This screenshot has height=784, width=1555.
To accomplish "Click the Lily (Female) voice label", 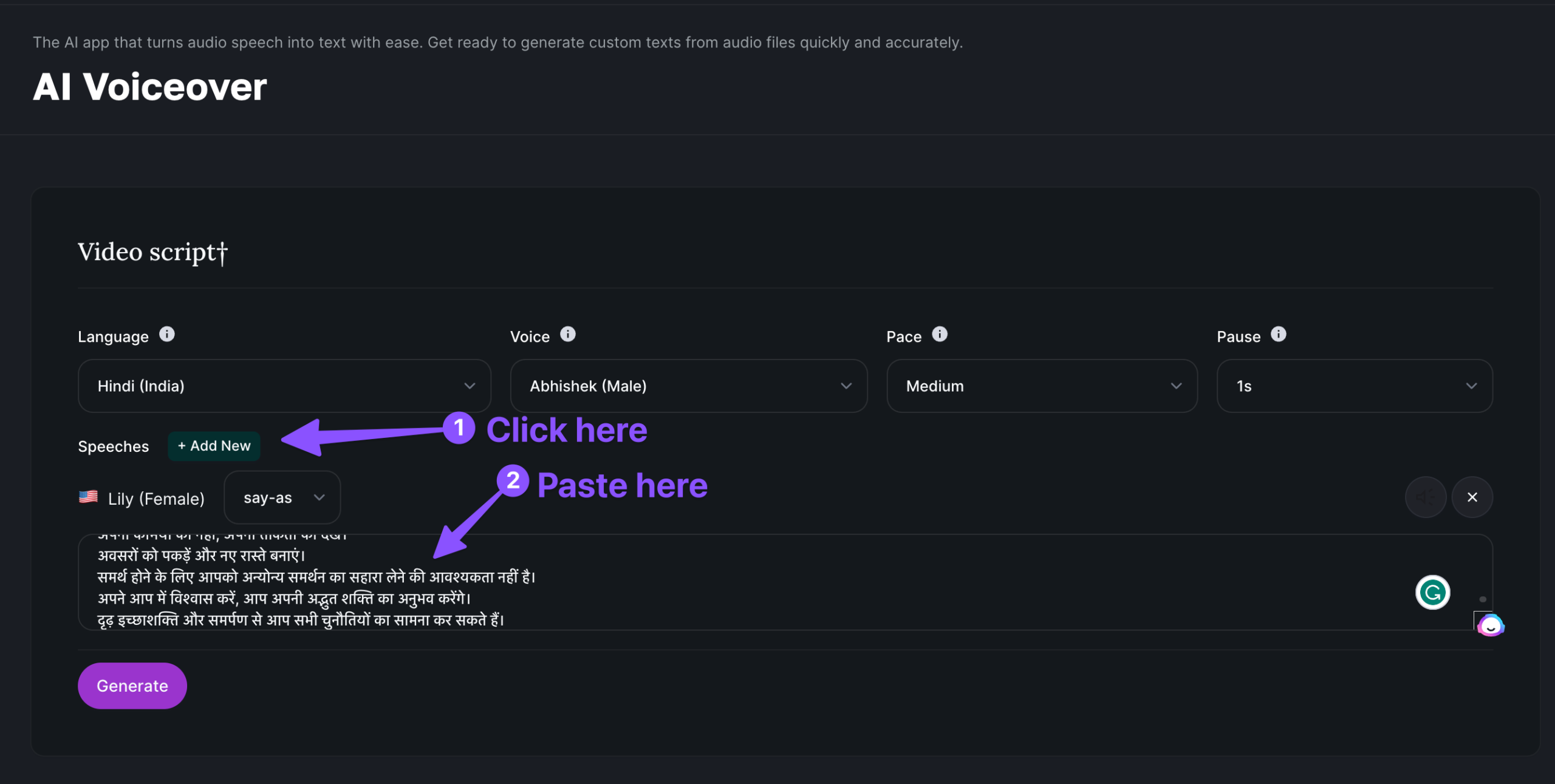I will tap(156, 499).
